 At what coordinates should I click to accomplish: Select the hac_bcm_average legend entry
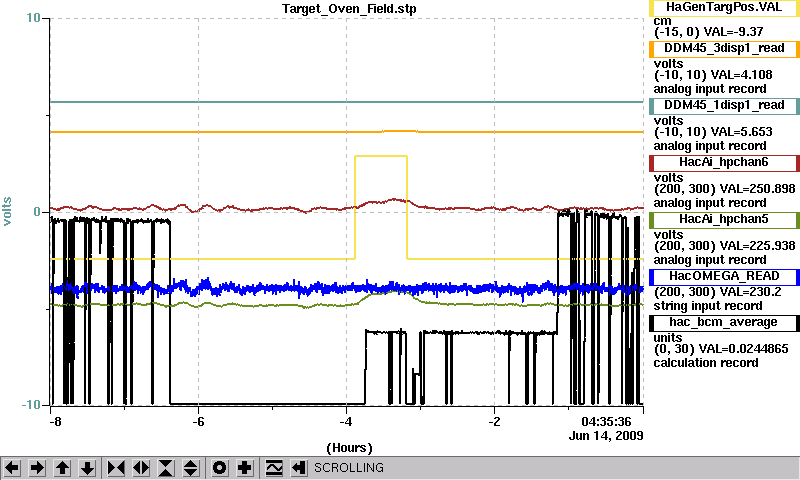[724, 323]
